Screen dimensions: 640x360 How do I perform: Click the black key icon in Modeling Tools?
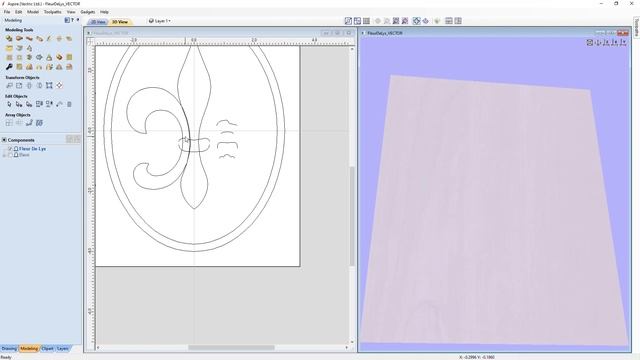coord(9,67)
